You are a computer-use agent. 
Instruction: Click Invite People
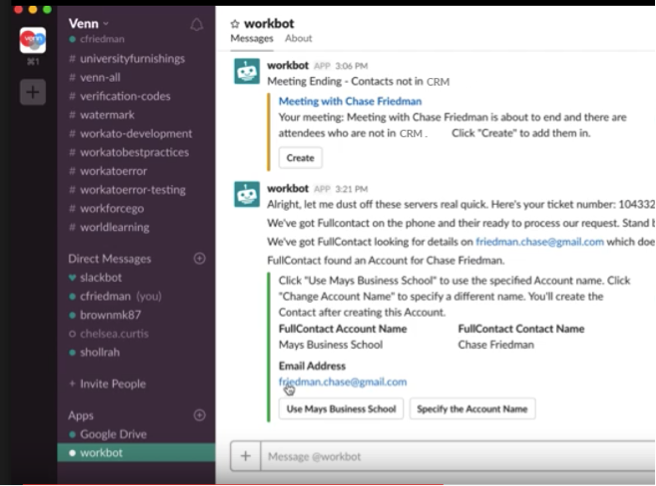tap(113, 384)
